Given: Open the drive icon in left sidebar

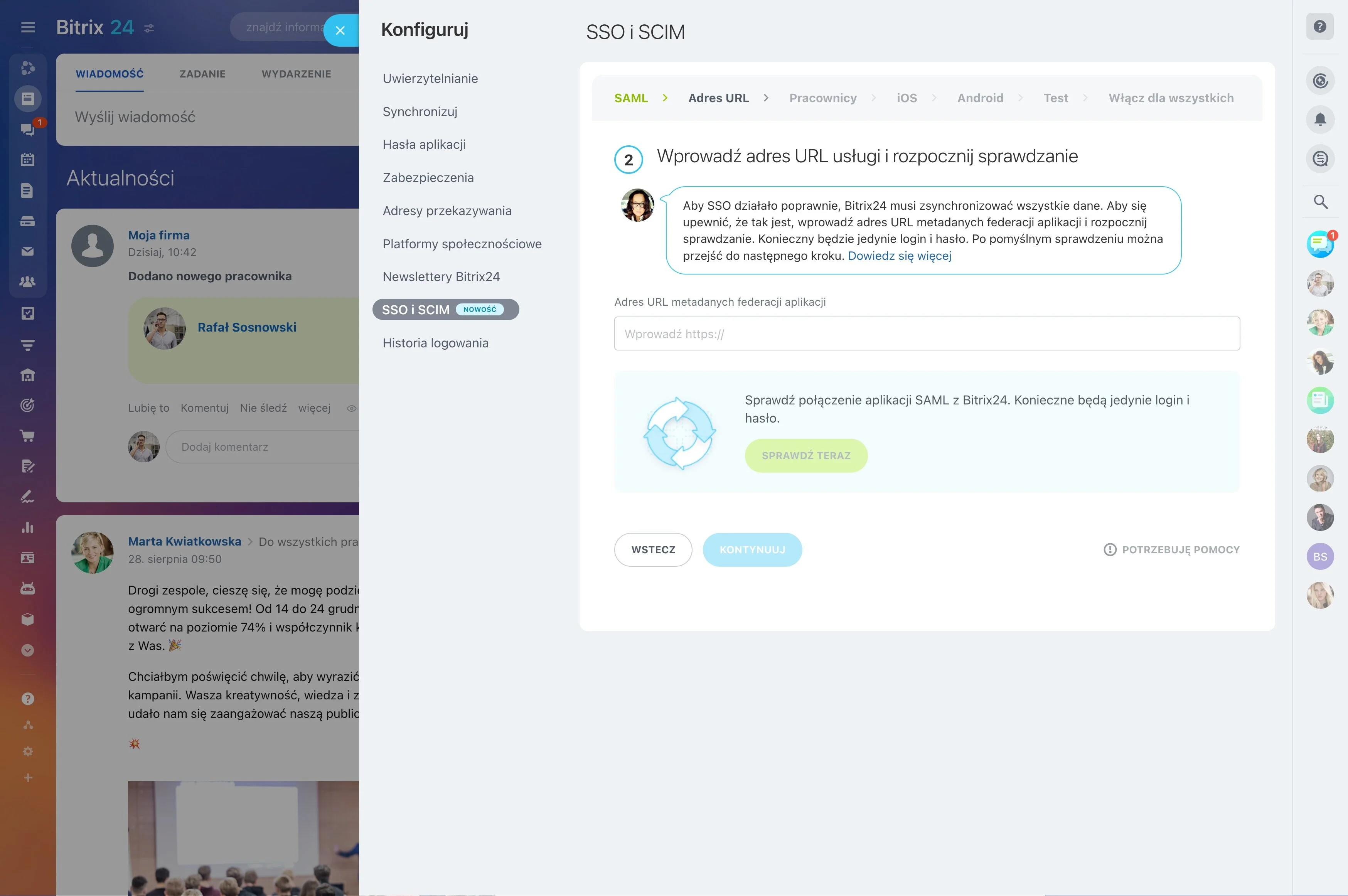Looking at the screenshot, I should [27, 221].
